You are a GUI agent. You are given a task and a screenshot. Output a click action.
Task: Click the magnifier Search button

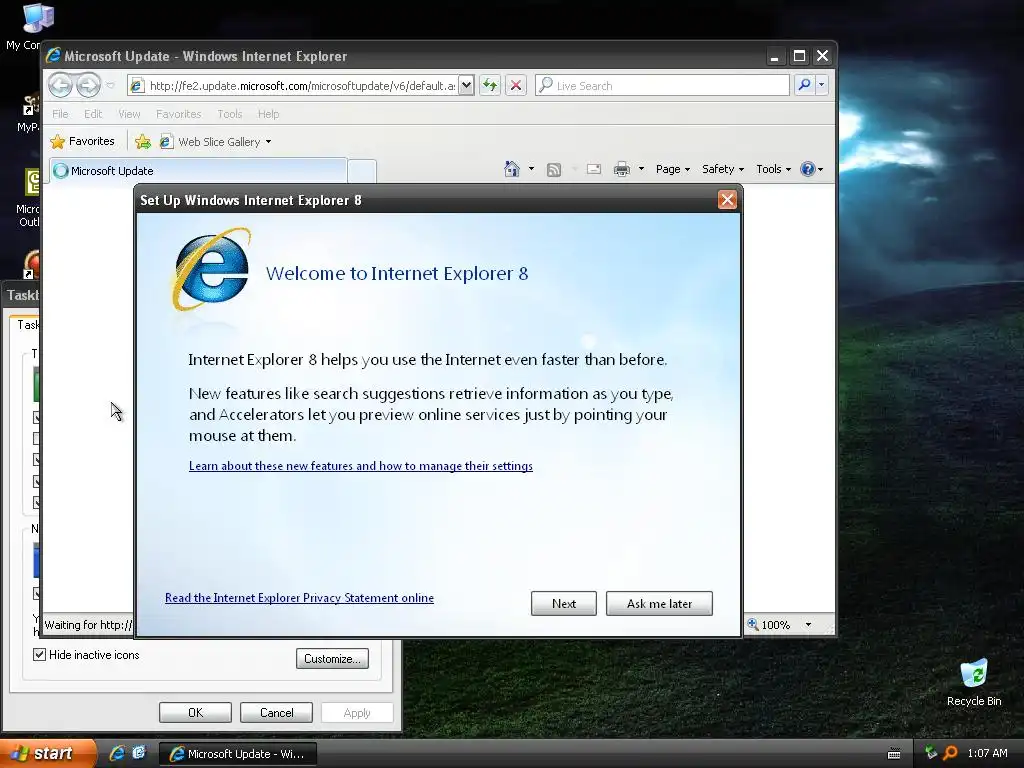click(805, 85)
